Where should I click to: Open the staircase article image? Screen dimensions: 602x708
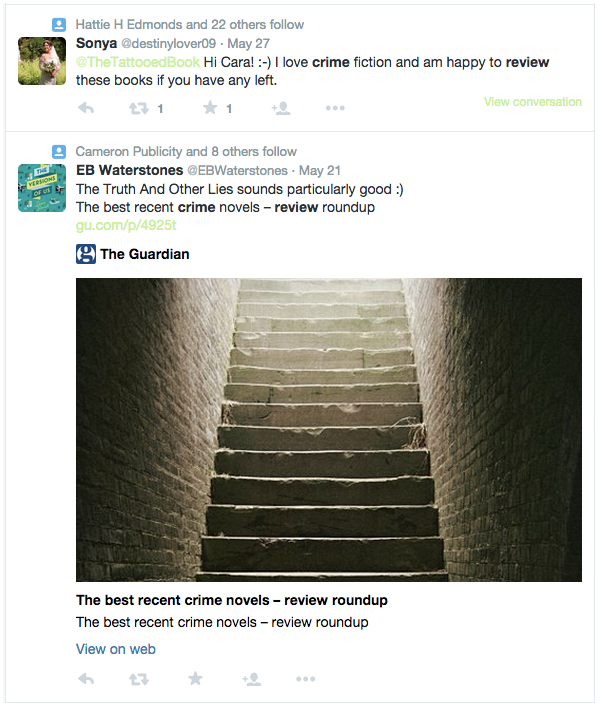click(x=329, y=429)
